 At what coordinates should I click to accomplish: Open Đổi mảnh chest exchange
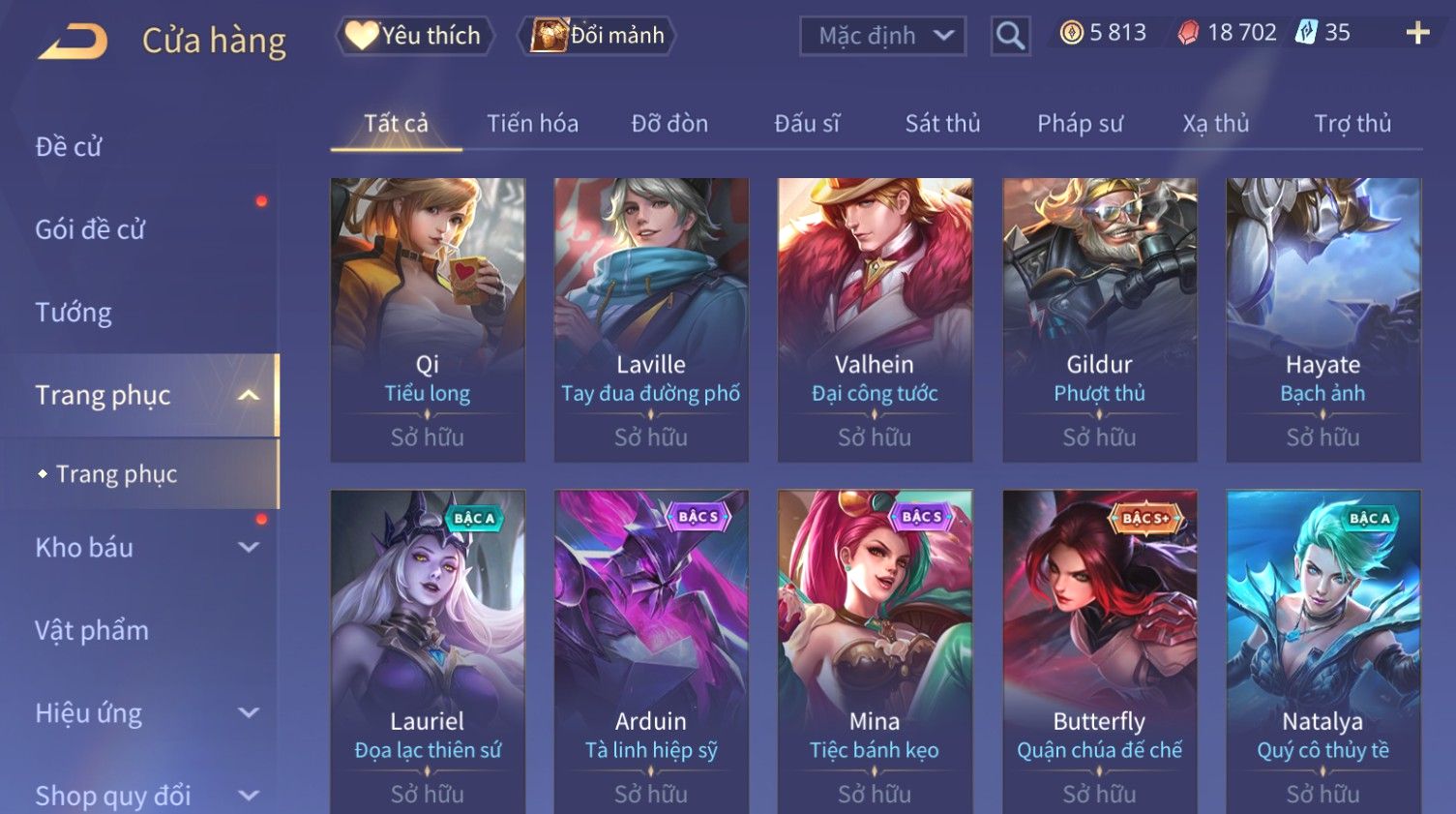pyautogui.click(x=596, y=36)
